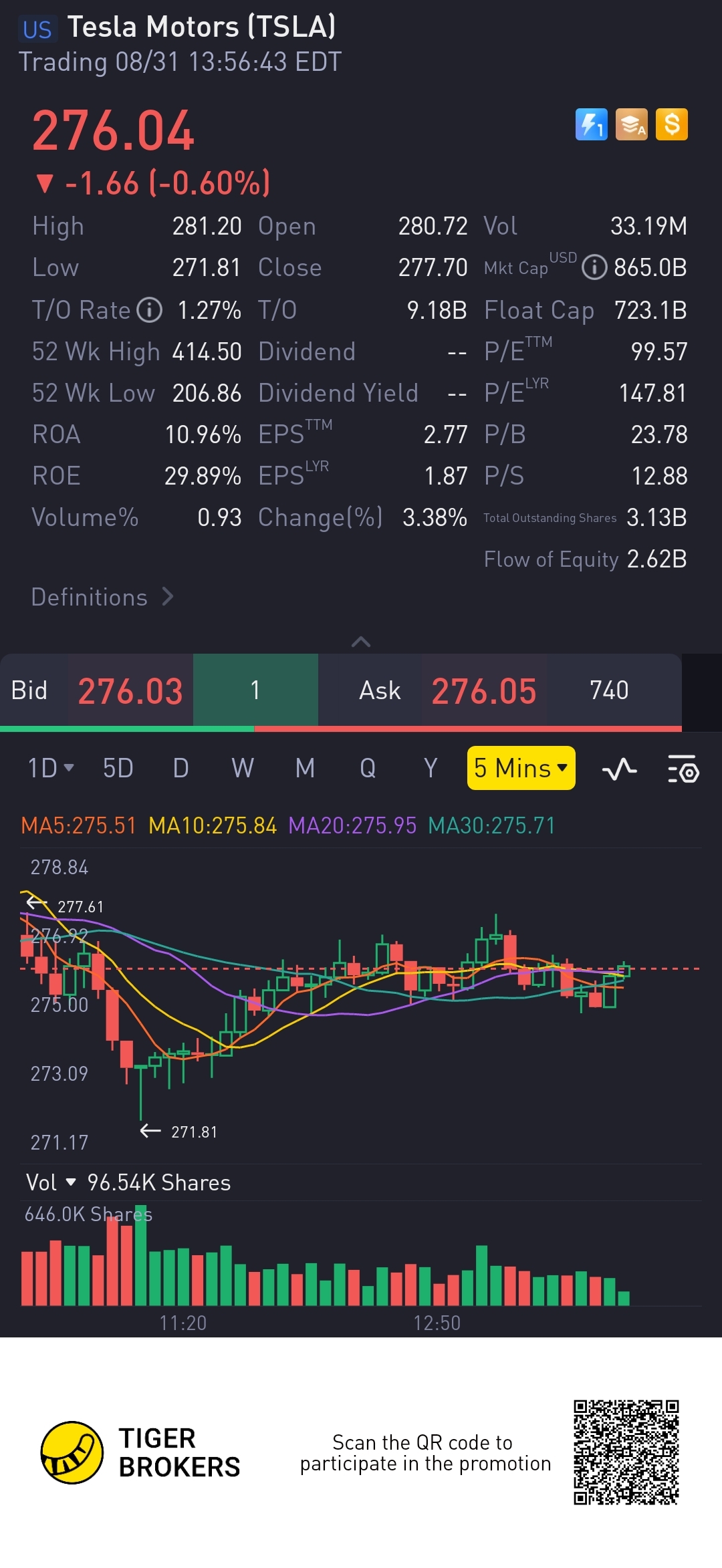Screen dimensions: 722x1568
Task: Select the M monthly chart tab
Action: pos(305,769)
